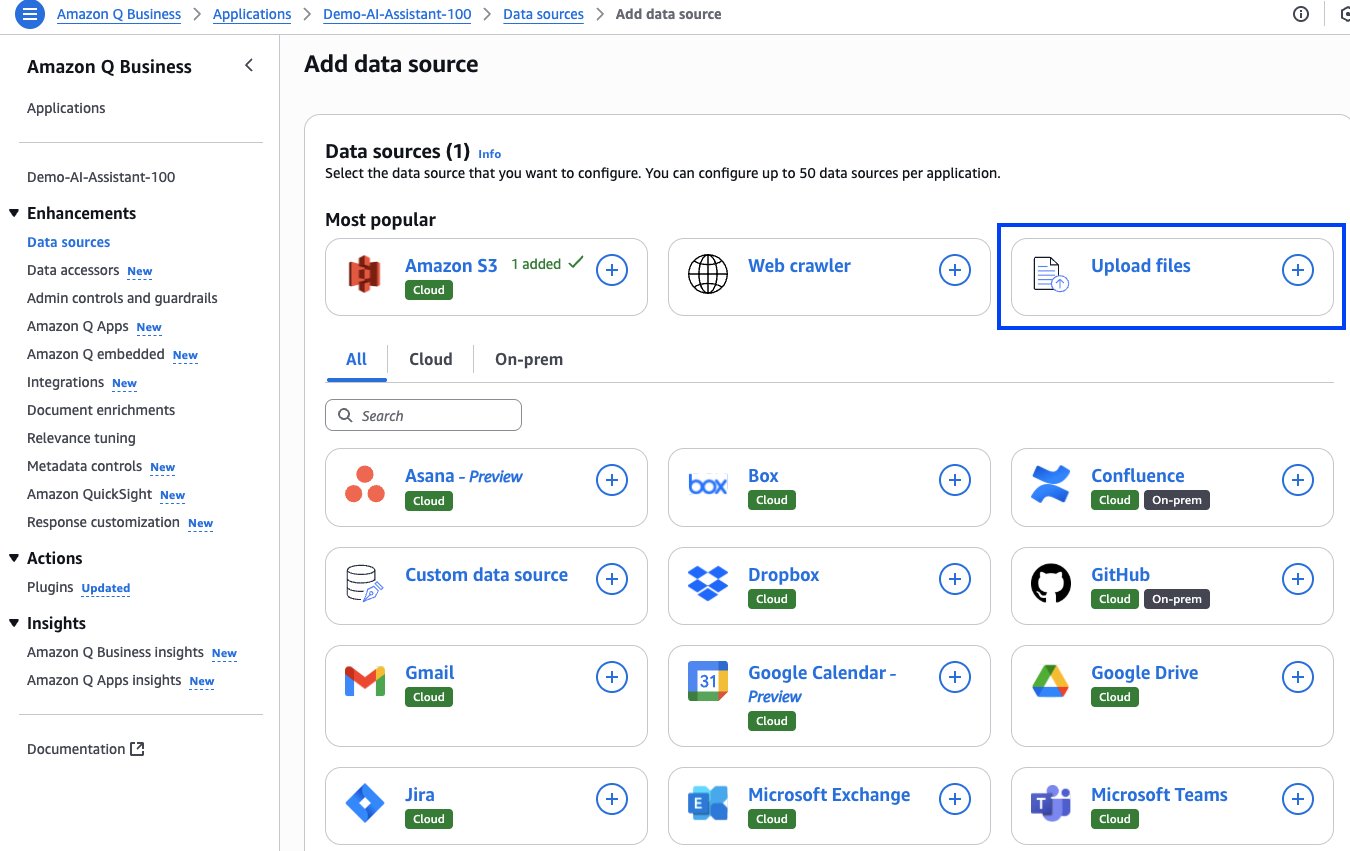Viewport: 1350px width, 851px height.
Task: Click the info circle icon in top bar
Action: (1301, 14)
